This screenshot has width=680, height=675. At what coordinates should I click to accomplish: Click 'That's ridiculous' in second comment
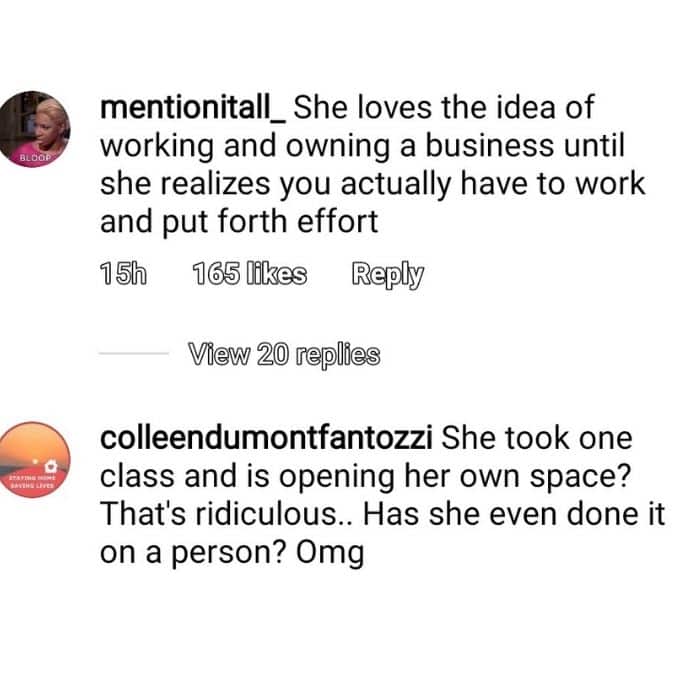(x=219, y=514)
